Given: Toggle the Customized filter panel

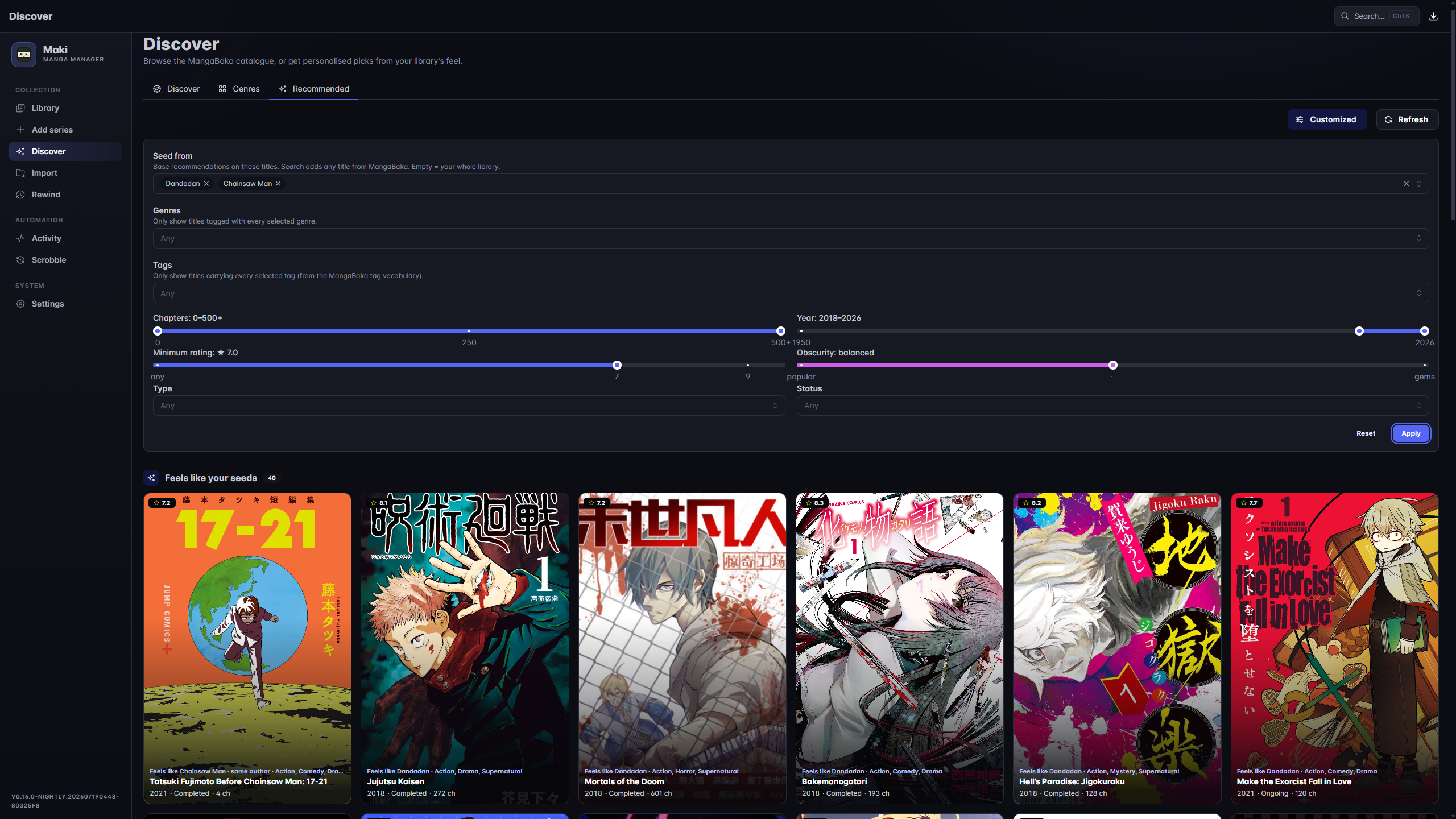Looking at the screenshot, I should (1327, 119).
